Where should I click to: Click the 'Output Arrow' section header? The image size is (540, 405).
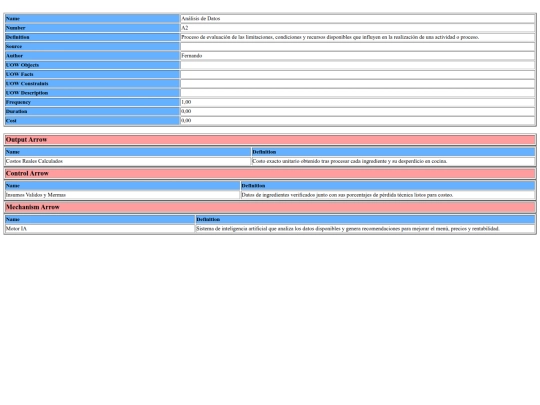[270, 140]
